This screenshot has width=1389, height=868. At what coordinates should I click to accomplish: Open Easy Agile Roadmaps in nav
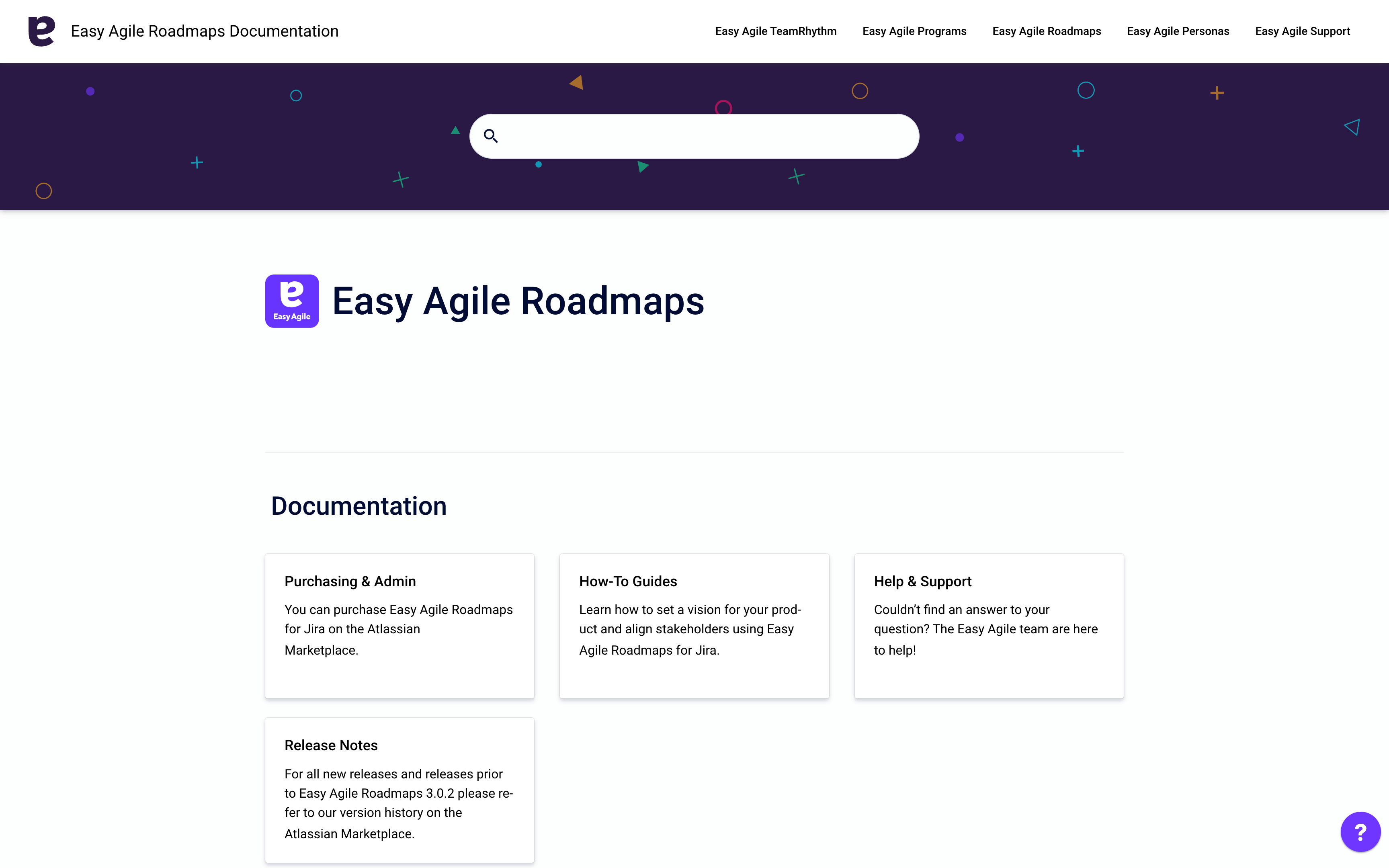pos(1046,31)
